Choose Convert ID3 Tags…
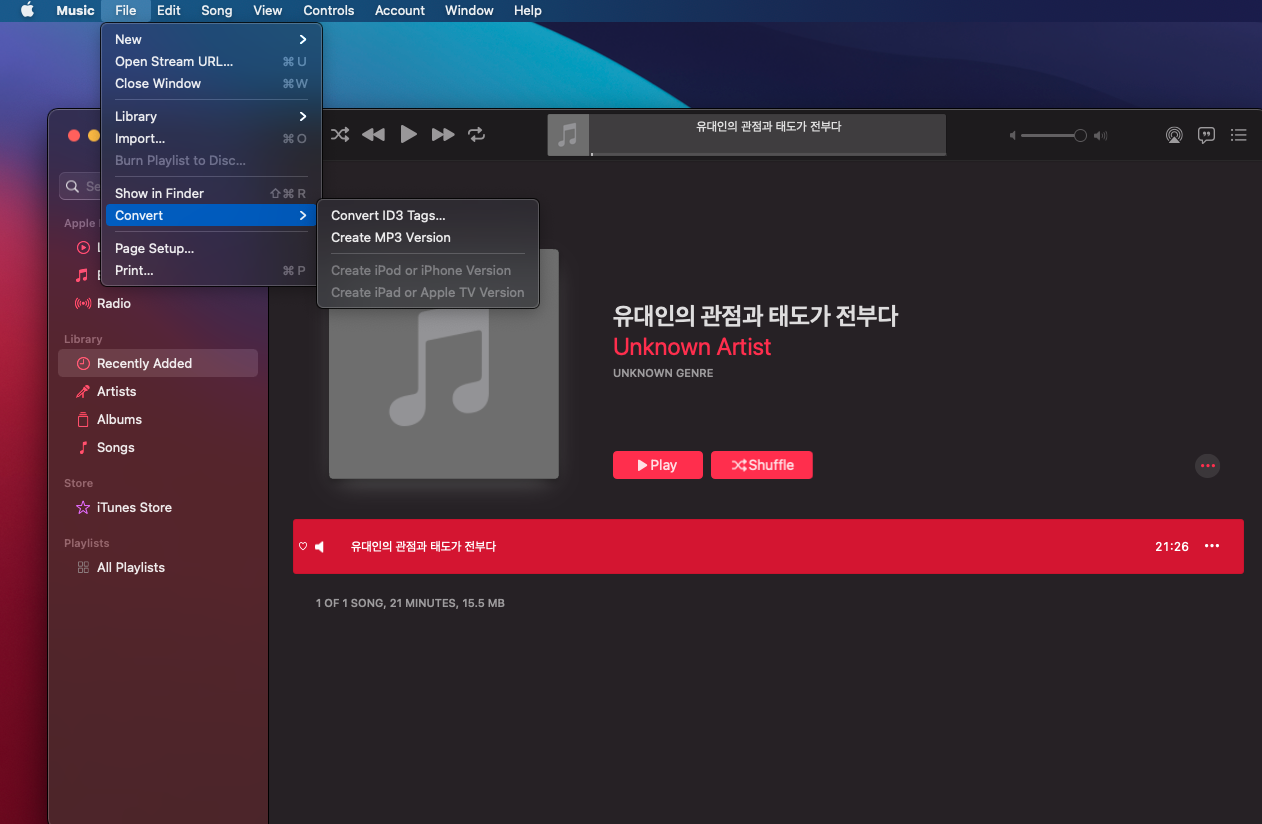 click(428, 215)
